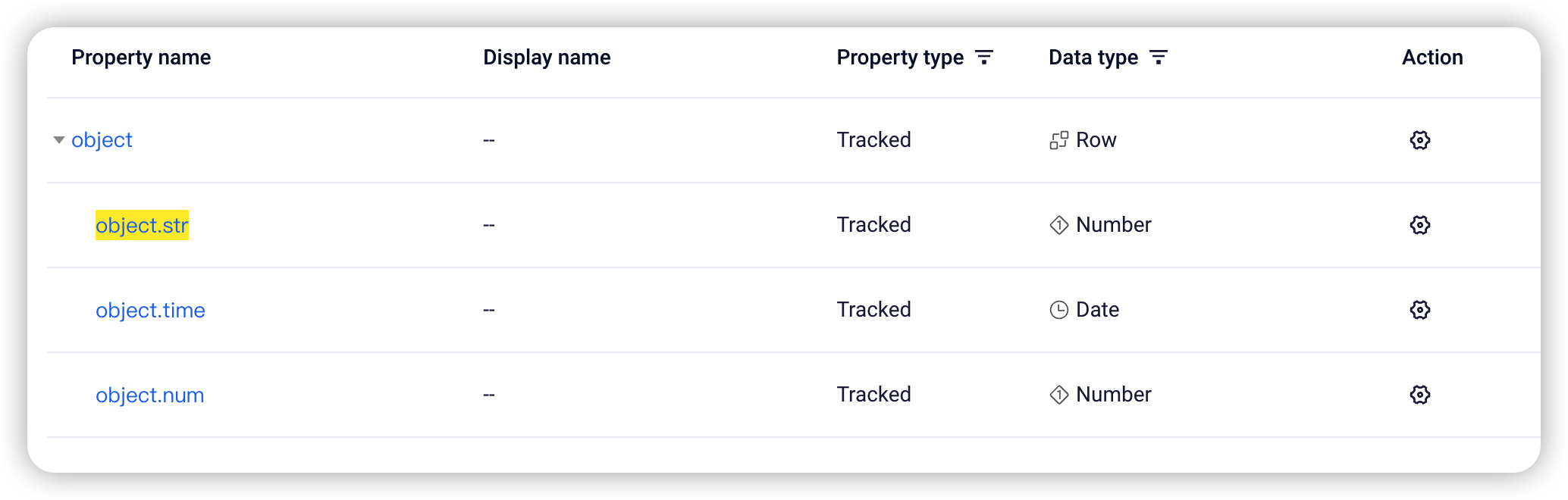Viewport: 1568px width, 500px height.
Task: Click the Row data type icon
Action: pyautogui.click(x=1058, y=140)
